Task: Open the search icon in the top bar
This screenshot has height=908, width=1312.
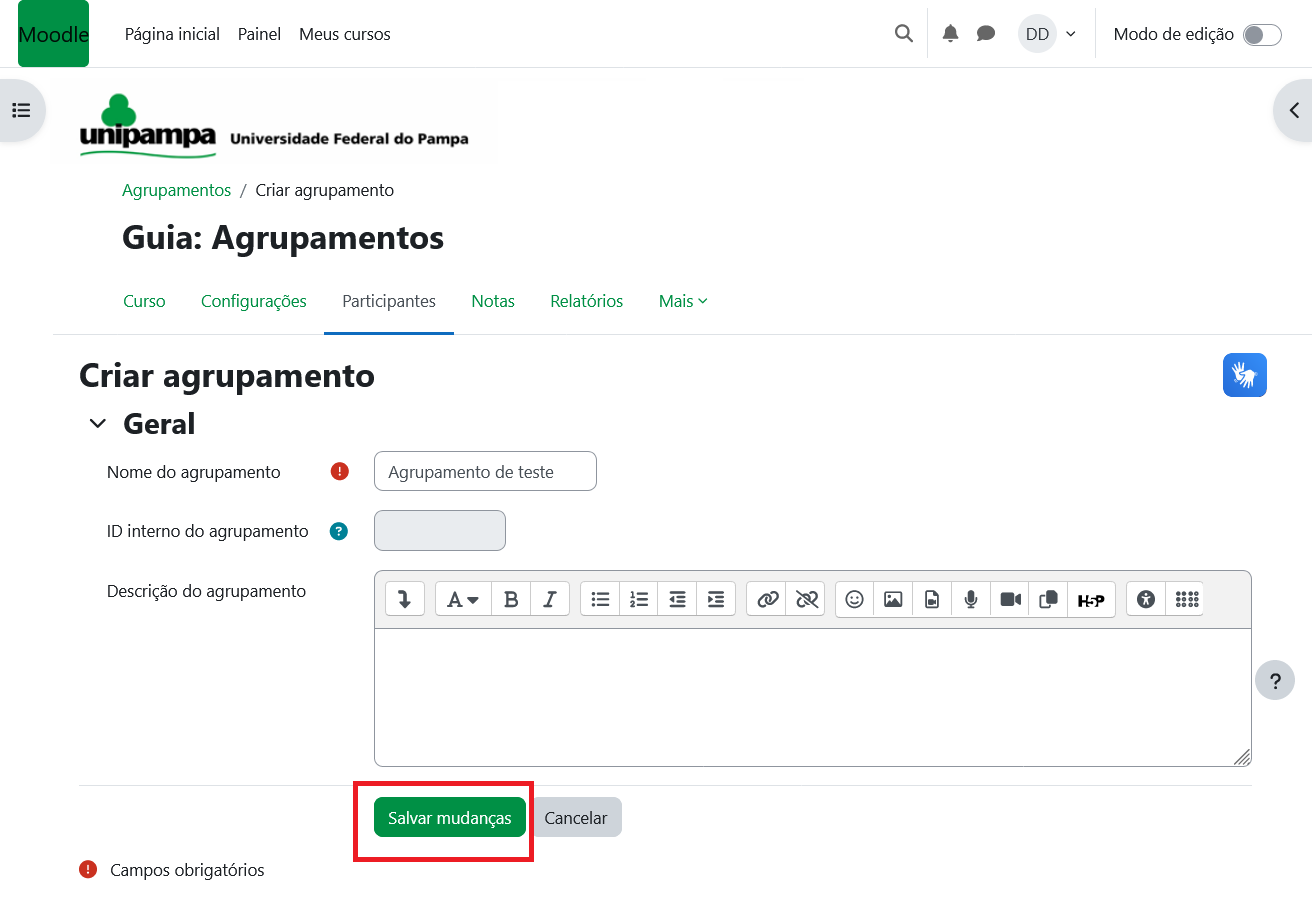Action: [903, 33]
